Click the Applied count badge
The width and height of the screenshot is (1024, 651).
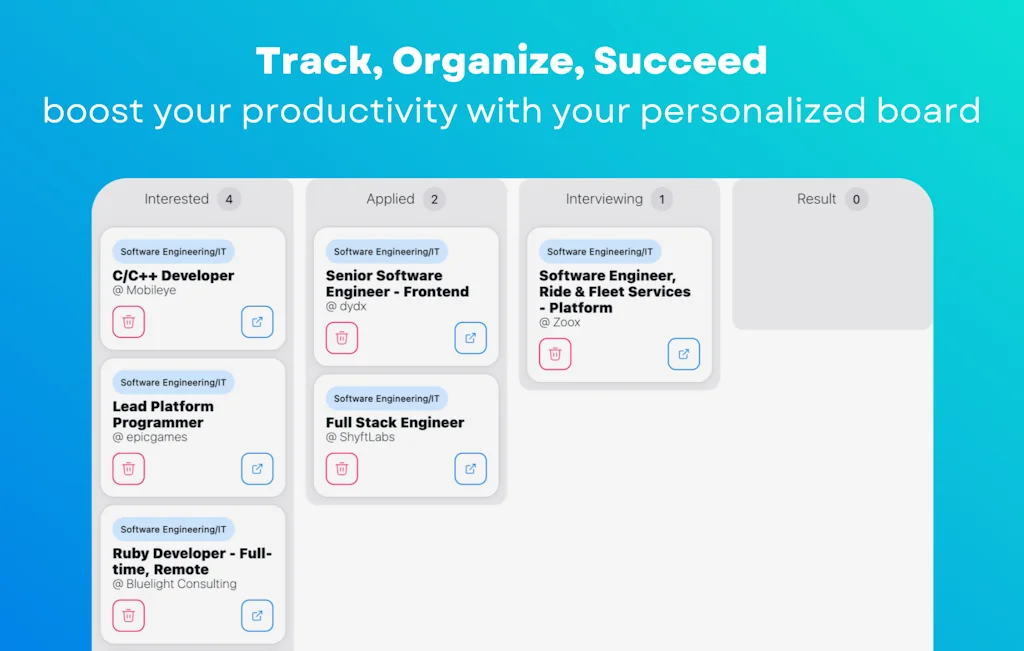433,199
